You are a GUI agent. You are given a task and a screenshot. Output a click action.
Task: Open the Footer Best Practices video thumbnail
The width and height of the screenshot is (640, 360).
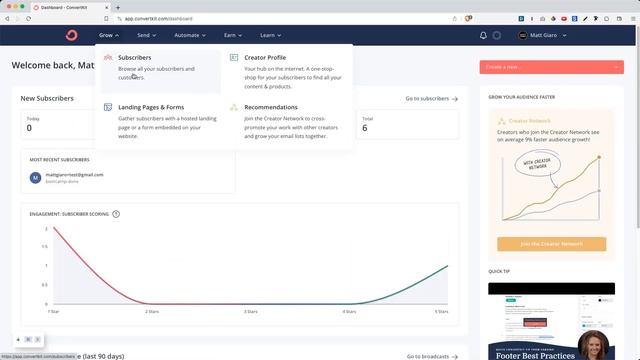coord(551,321)
